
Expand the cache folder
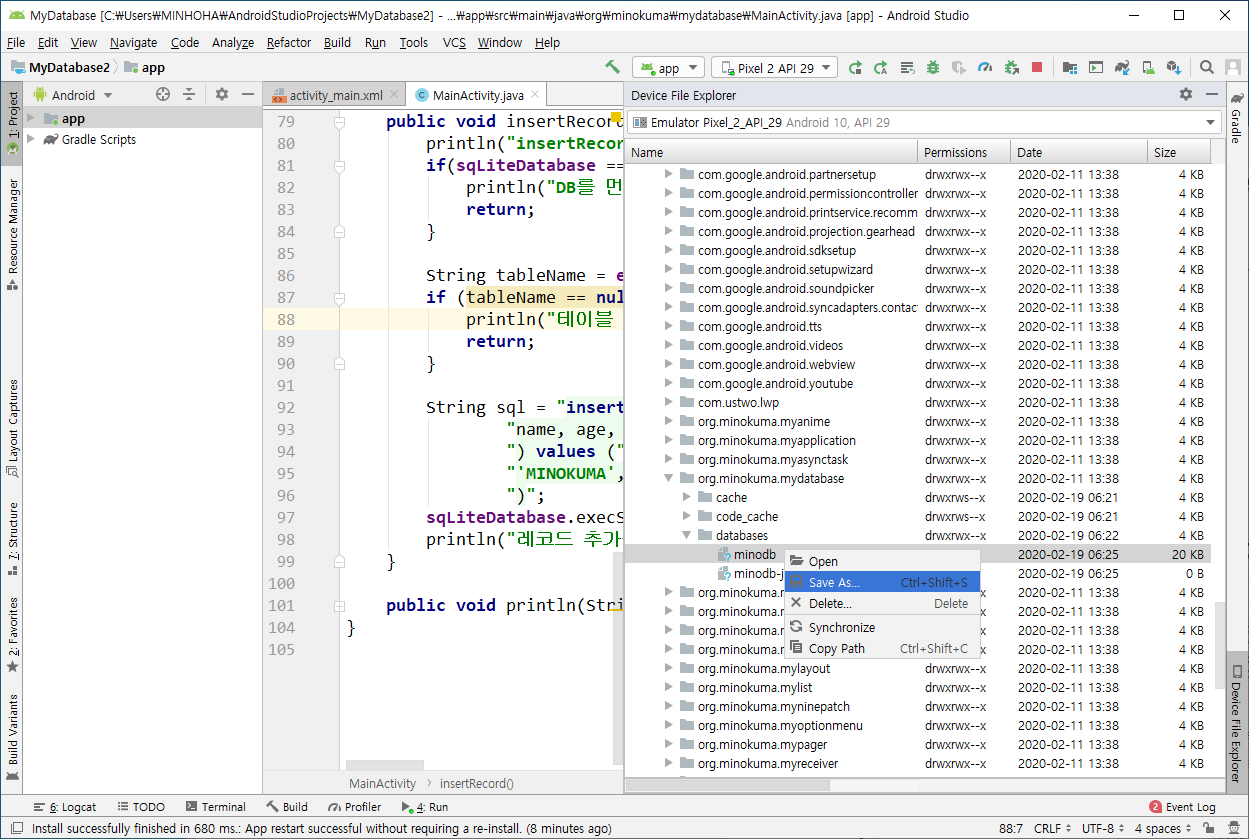pos(688,497)
